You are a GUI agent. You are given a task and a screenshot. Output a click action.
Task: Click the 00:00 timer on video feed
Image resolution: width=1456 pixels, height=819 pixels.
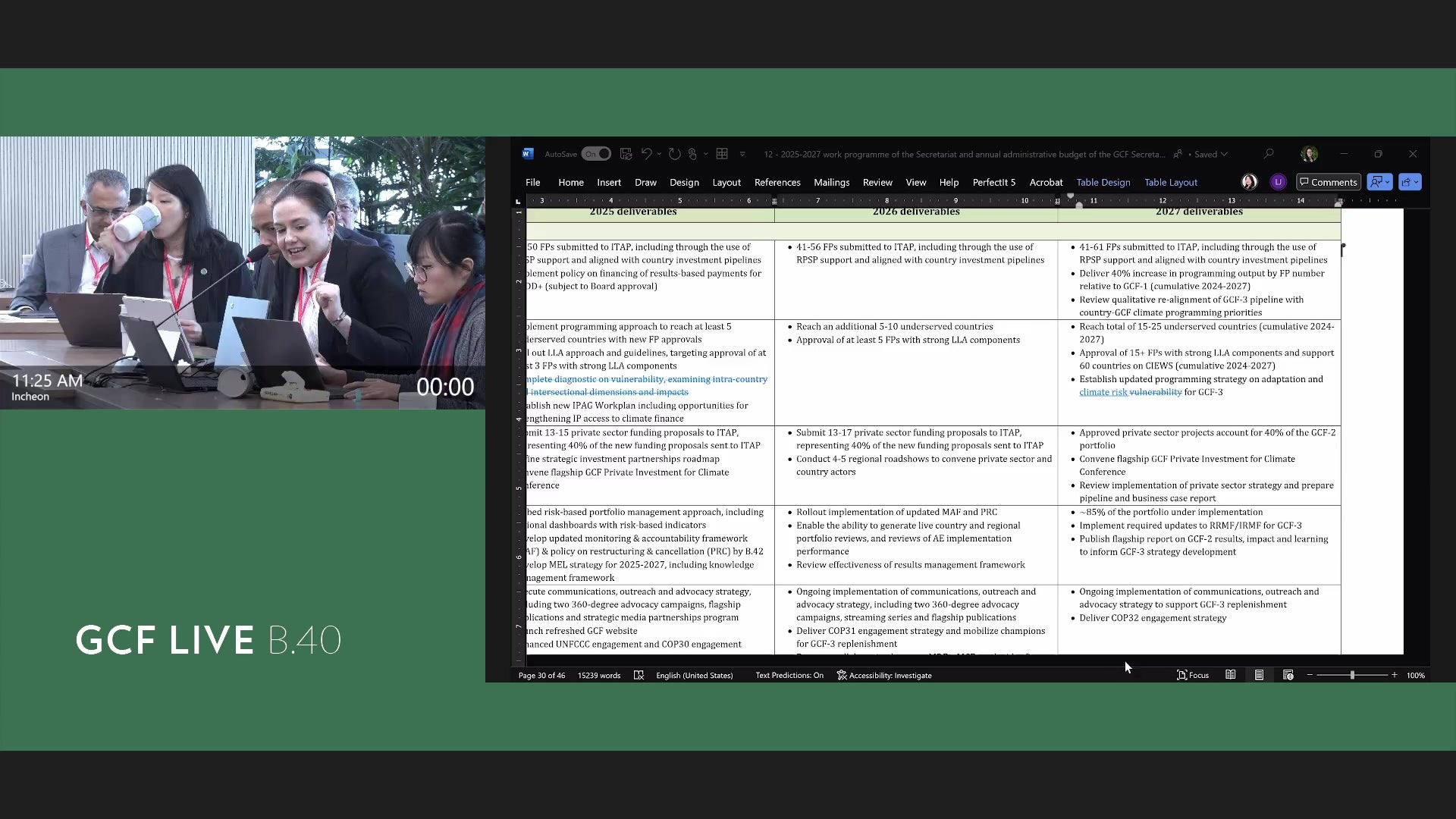tap(445, 387)
